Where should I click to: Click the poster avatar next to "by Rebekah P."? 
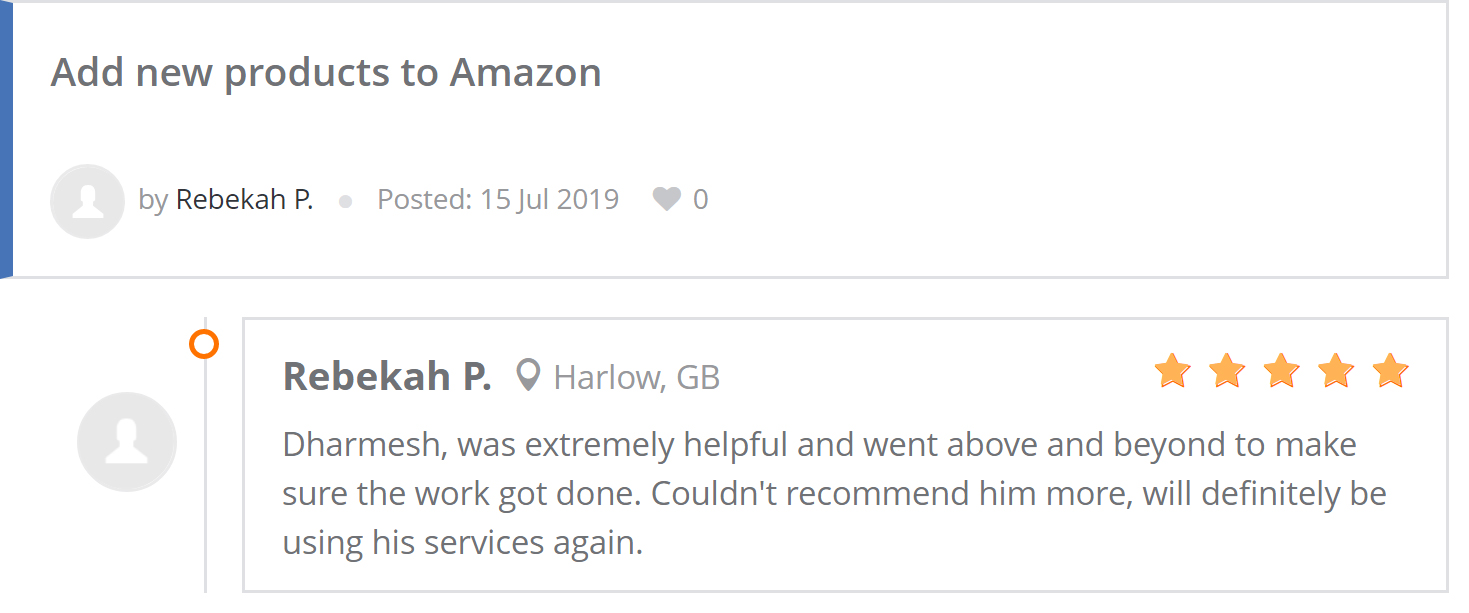87,201
